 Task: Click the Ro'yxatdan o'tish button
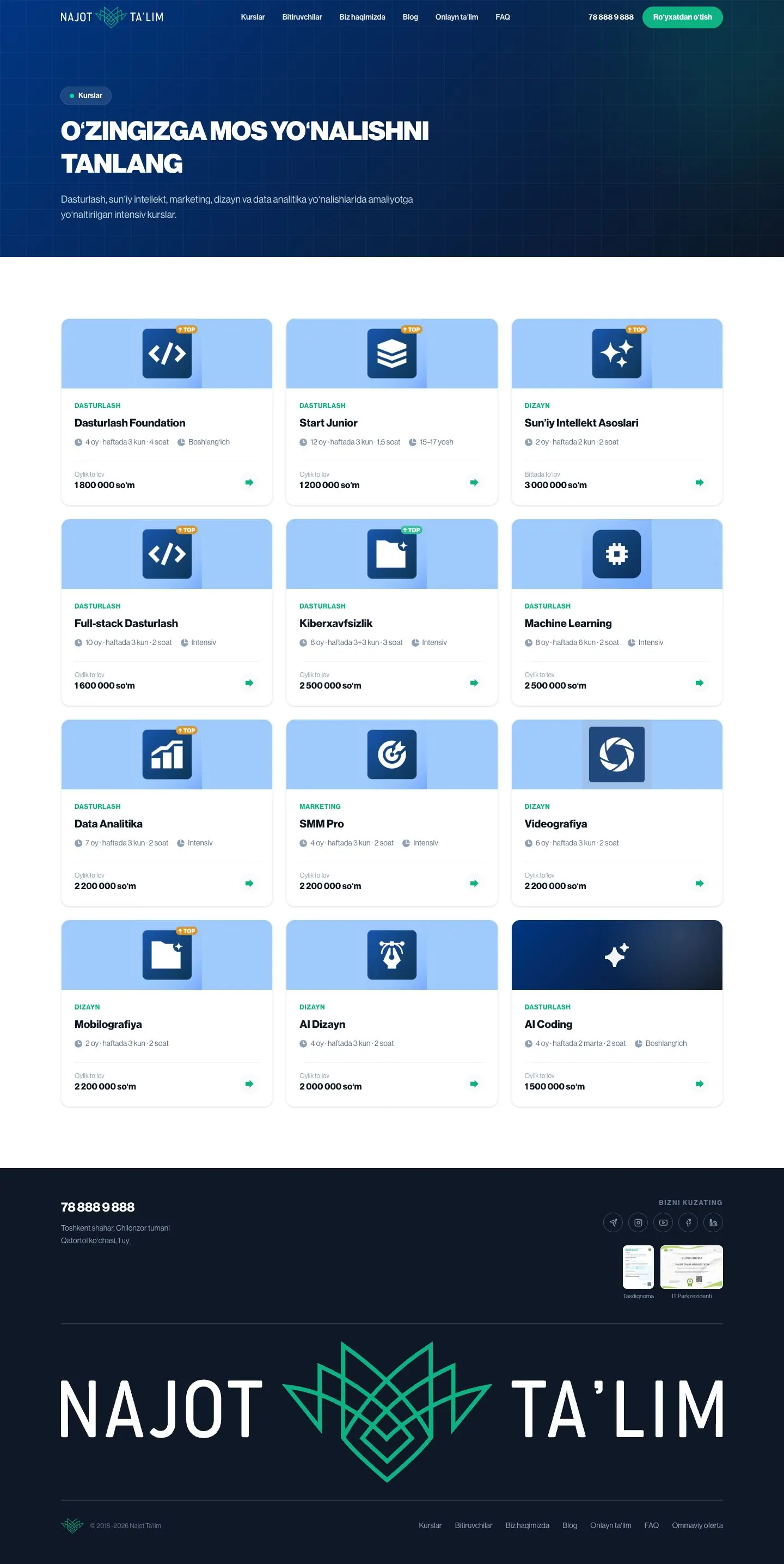point(682,17)
